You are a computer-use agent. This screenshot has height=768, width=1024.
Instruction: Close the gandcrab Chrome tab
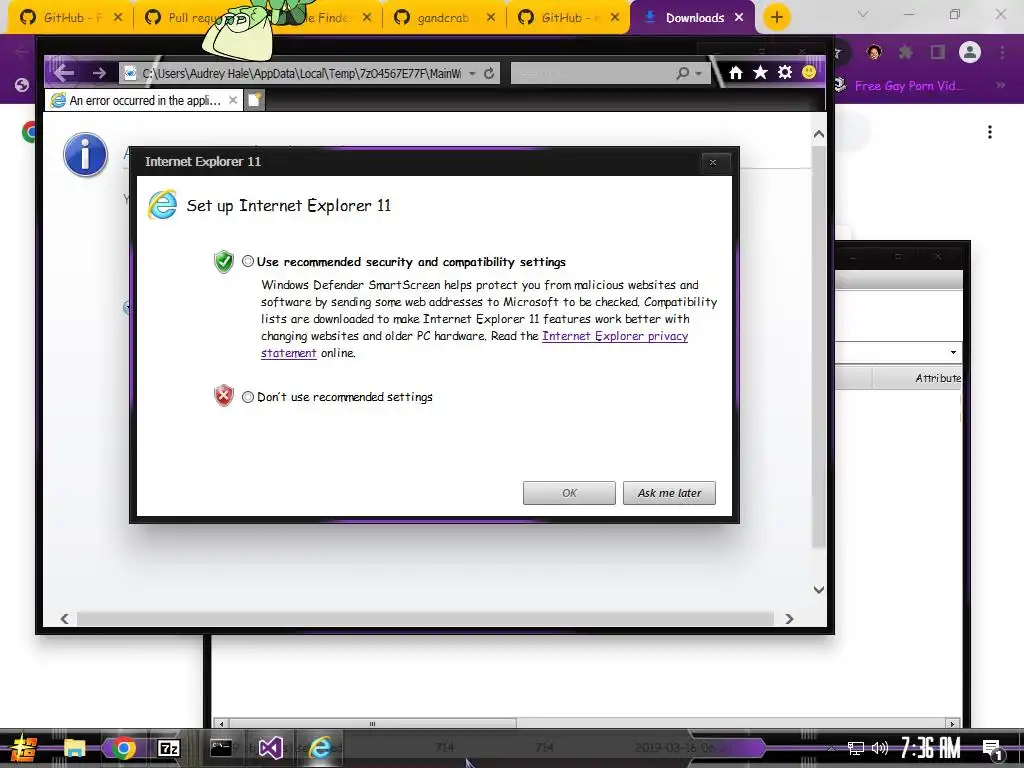(x=490, y=18)
